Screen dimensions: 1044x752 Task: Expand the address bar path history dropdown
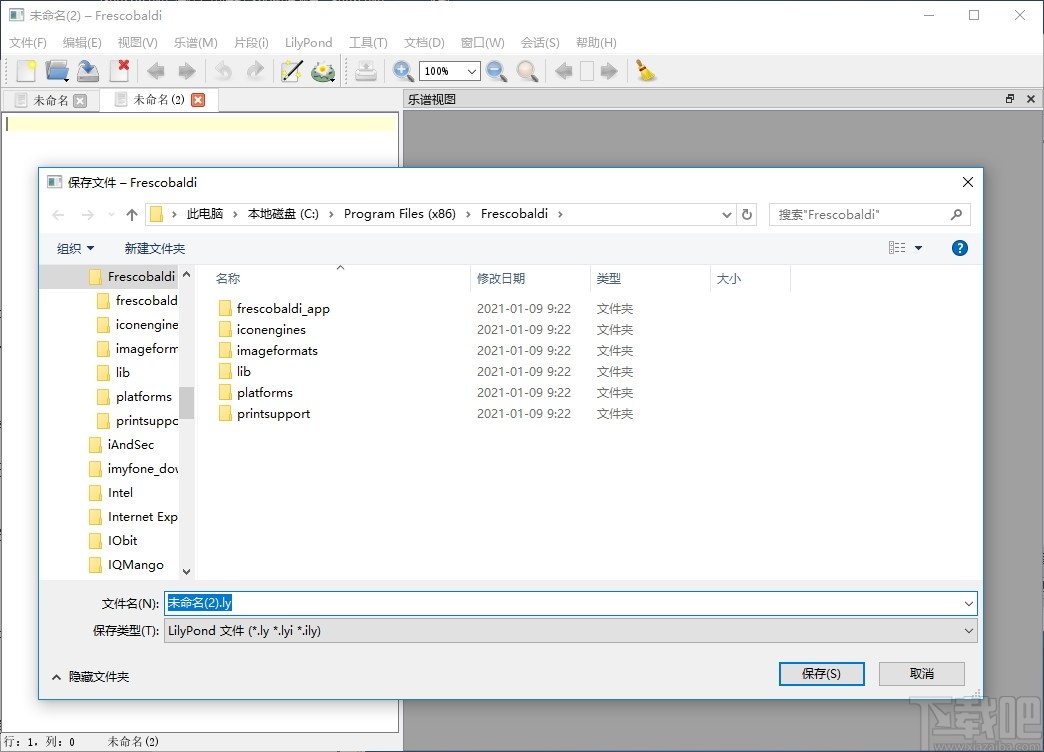pyautogui.click(x=726, y=214)
